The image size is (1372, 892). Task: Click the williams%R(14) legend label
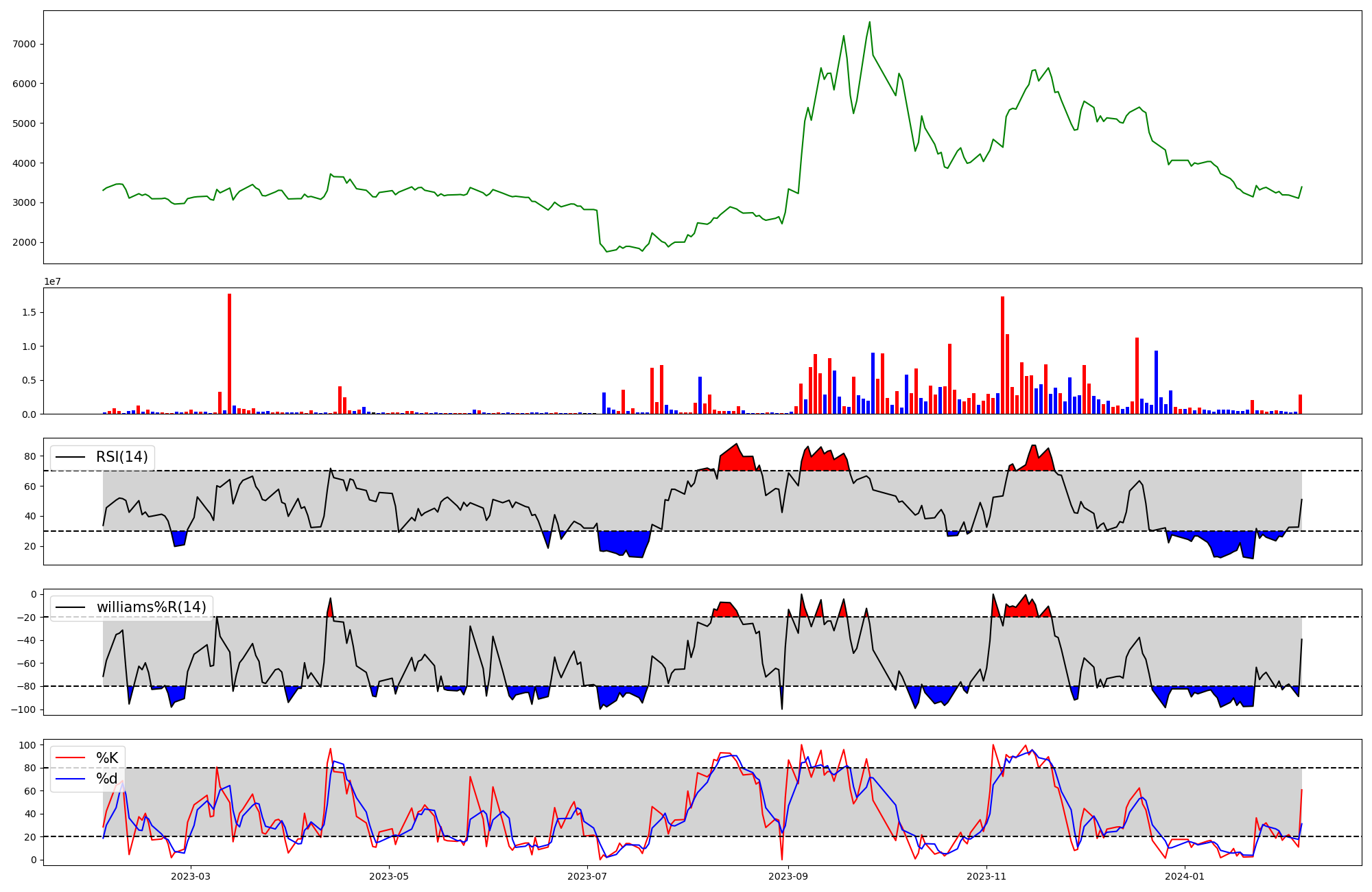tap(151, 607)
